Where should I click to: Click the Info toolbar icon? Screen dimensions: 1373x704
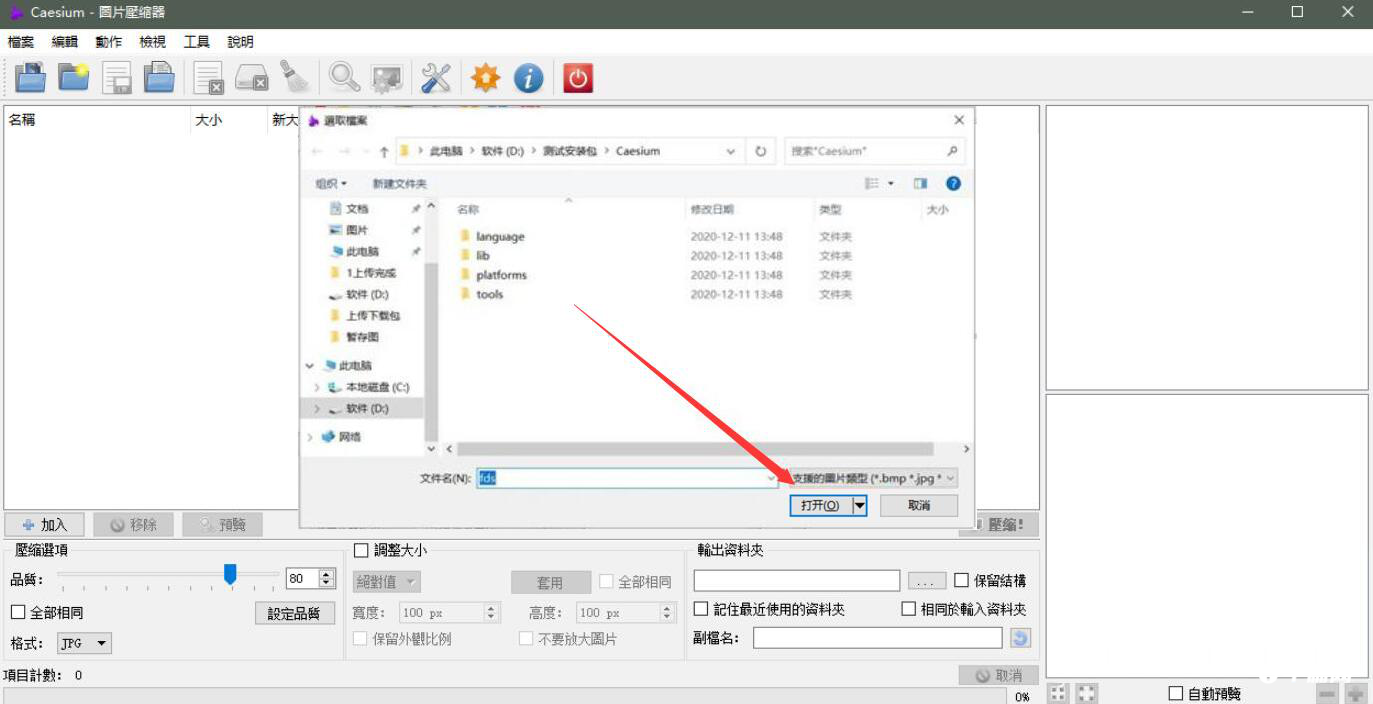coord(529,76)
